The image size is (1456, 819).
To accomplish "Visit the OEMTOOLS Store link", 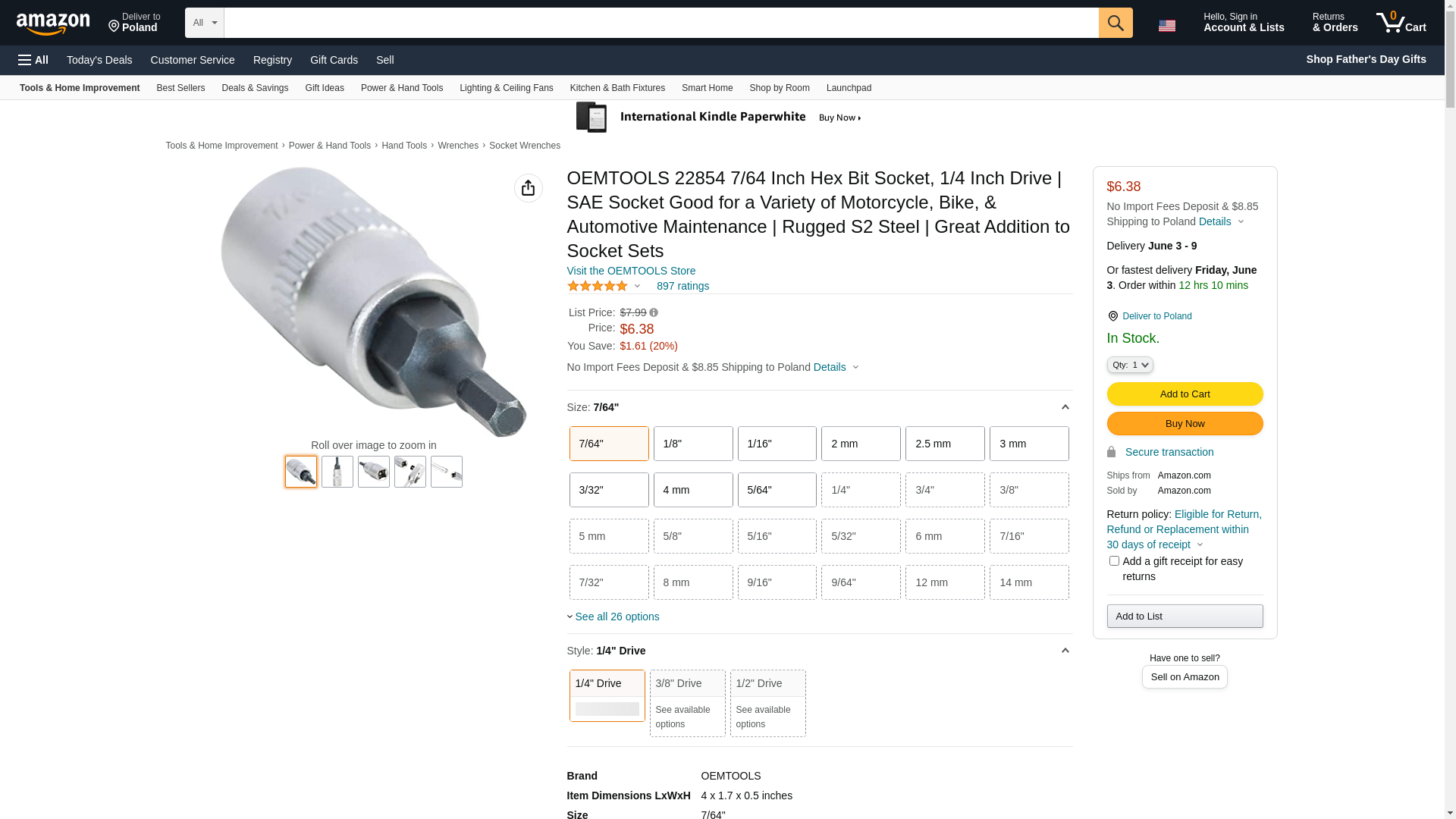I will [x=631, y=271].
